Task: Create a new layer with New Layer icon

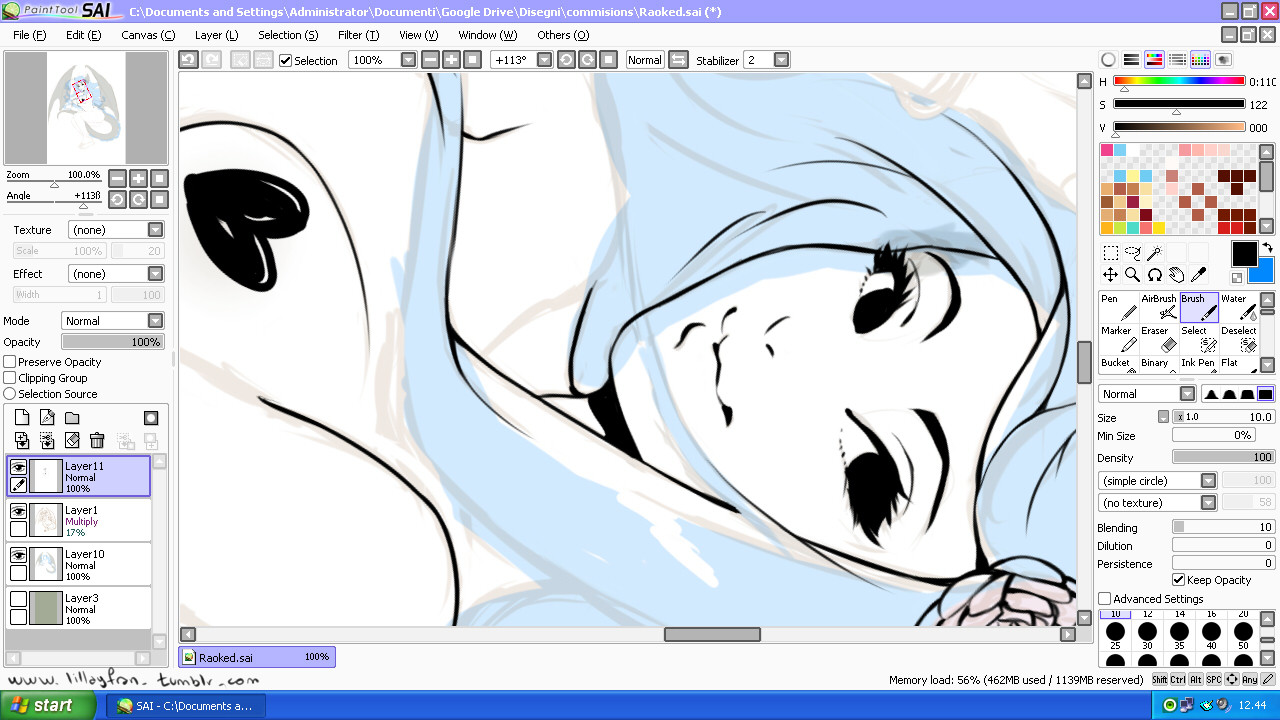Action: click(22, 418)
